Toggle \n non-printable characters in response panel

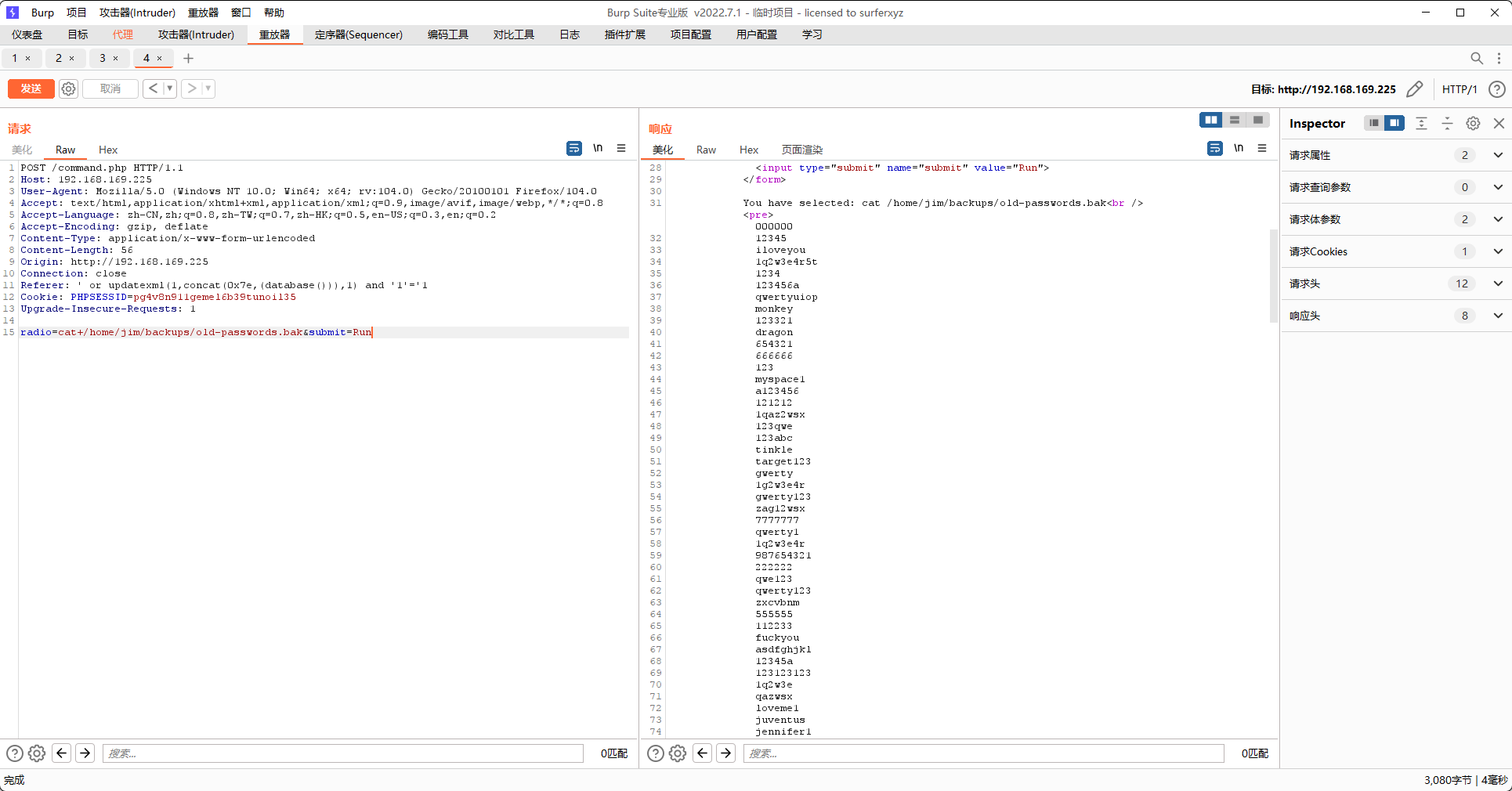pos(1239,148)
